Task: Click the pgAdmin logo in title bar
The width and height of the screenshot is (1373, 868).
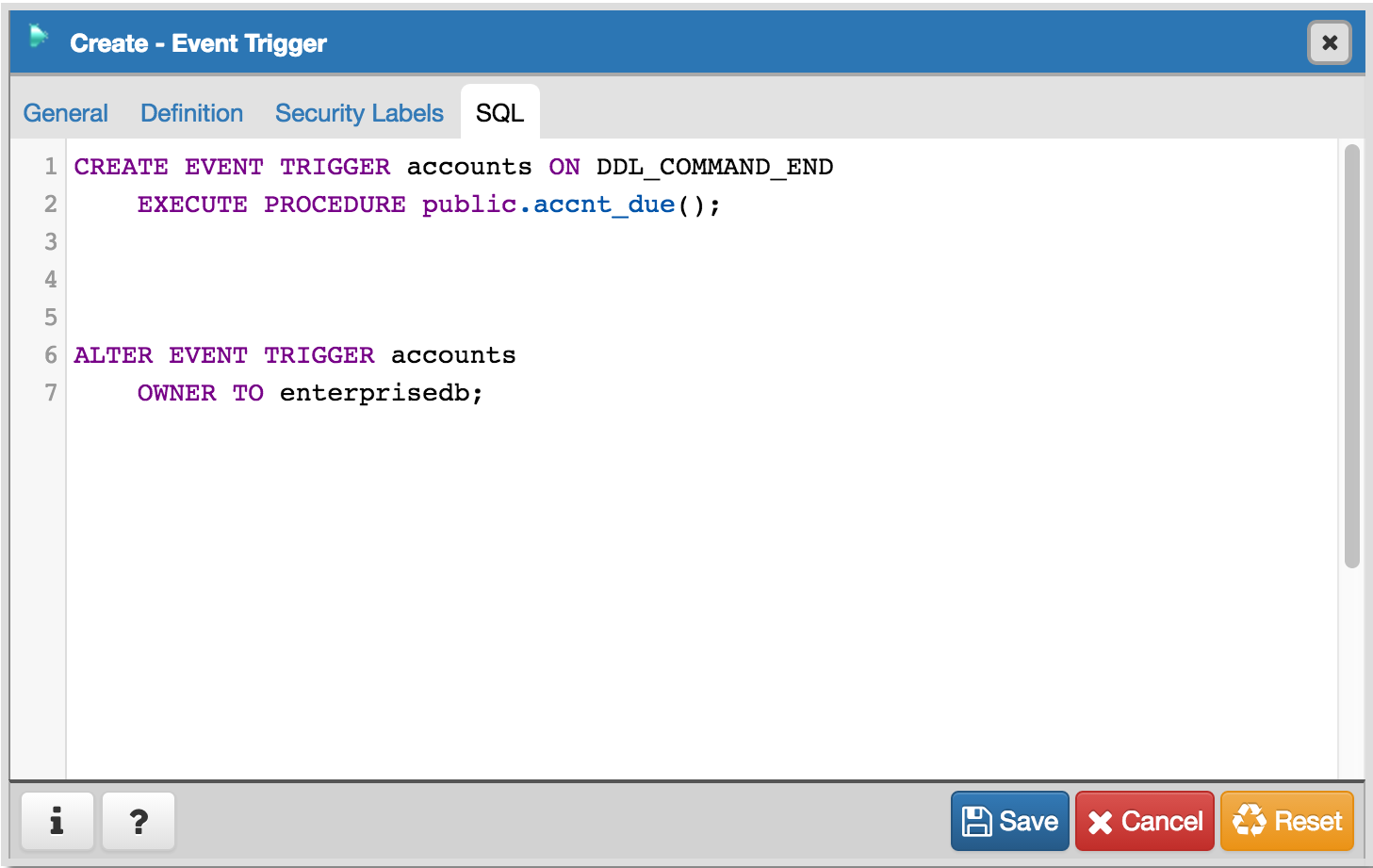Action: (39, 38)
